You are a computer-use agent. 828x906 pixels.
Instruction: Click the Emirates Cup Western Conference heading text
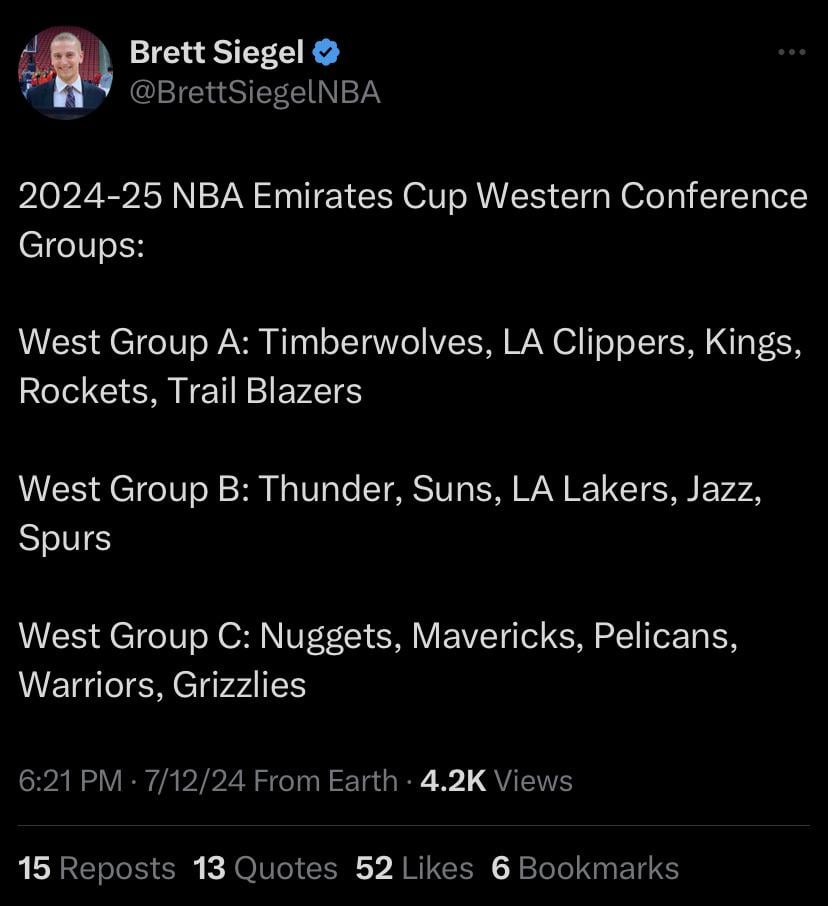pos(412,197)
